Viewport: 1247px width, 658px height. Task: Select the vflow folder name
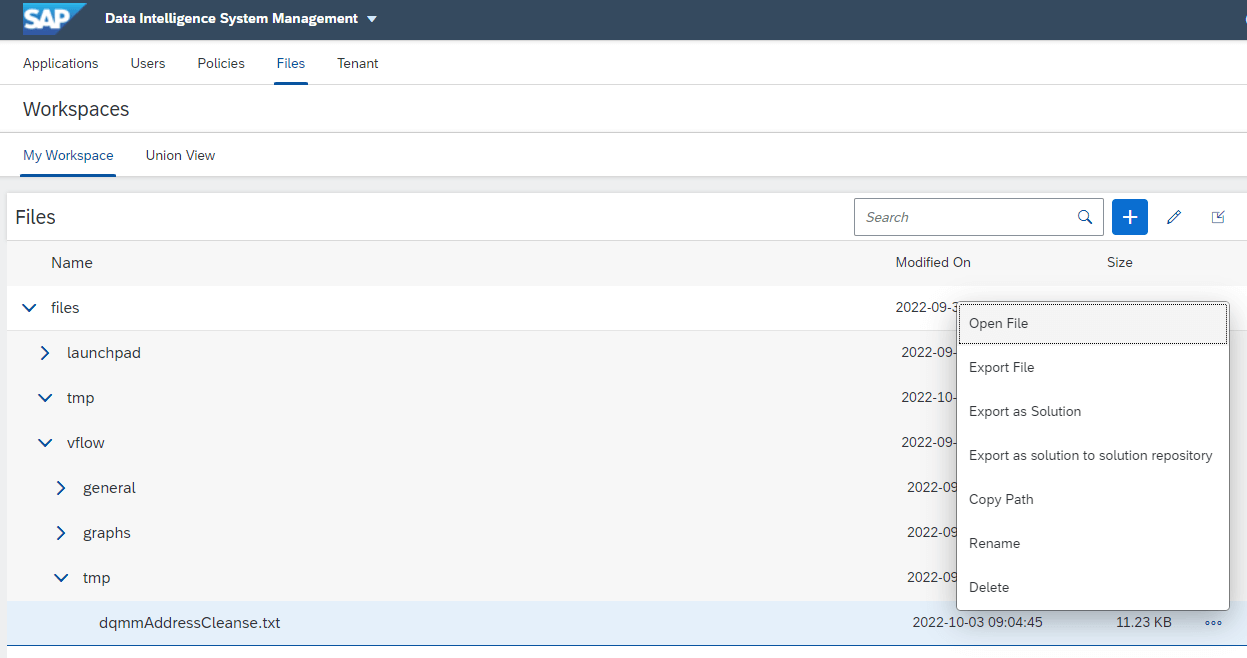click(86, 443)
